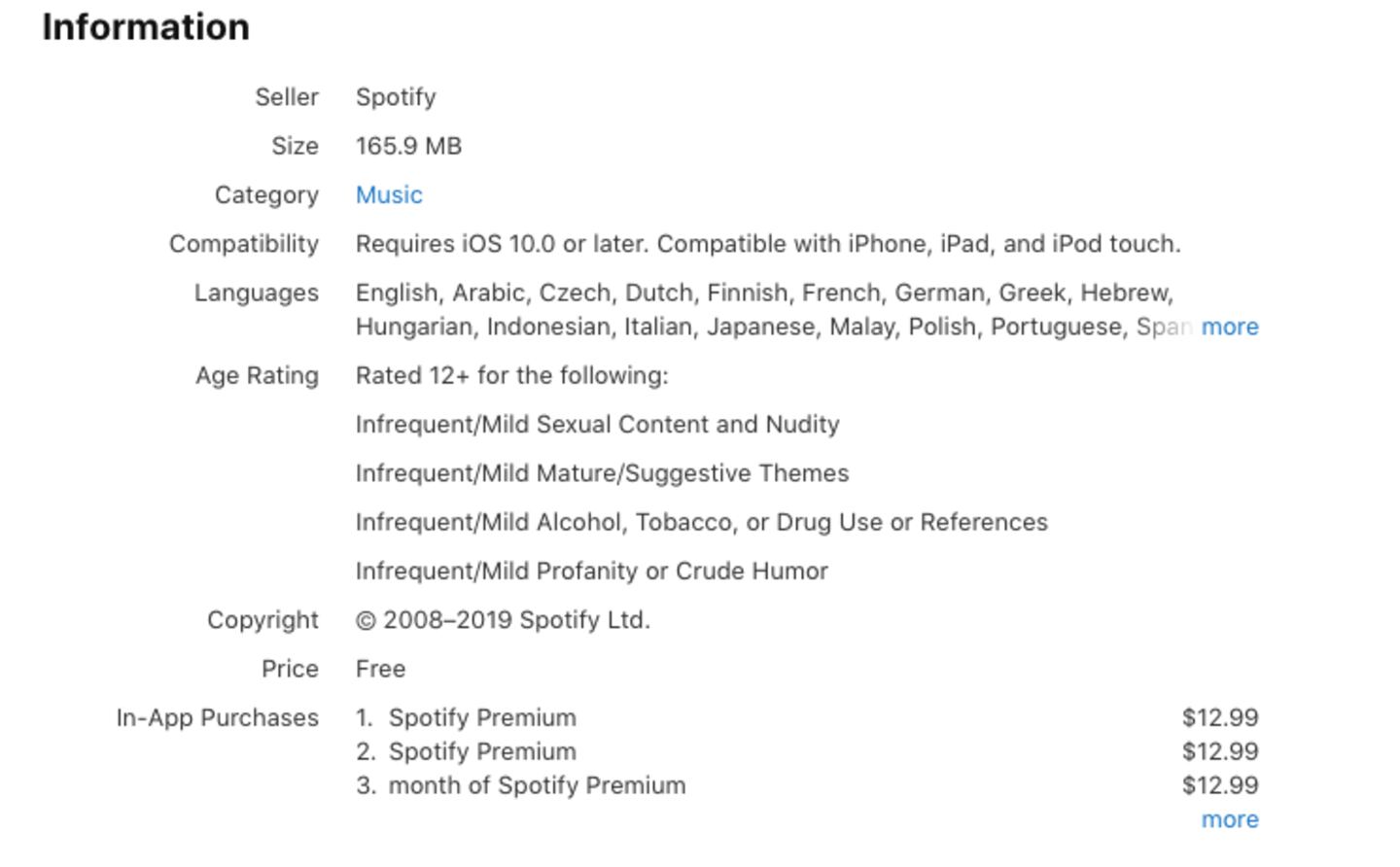Select the Spotify seller name
The width and height of the screenshot is (1400, 867).
click(396, 97)
